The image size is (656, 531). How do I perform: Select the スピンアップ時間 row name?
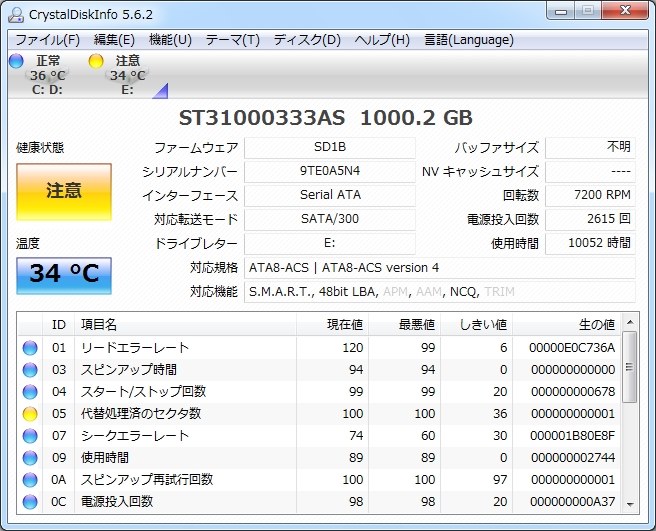tap(128, 370)
